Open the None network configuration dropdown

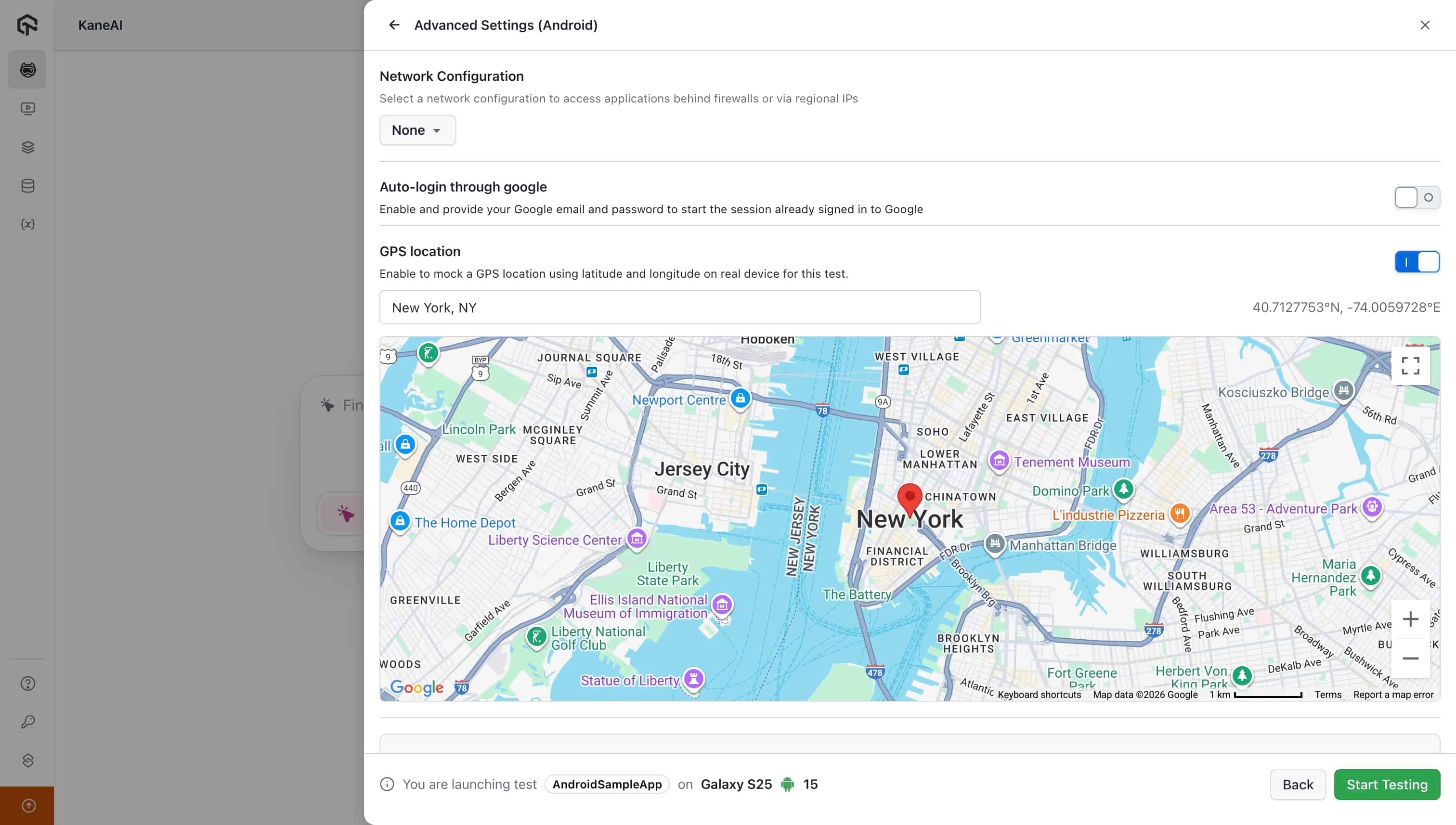coord(417,130)
